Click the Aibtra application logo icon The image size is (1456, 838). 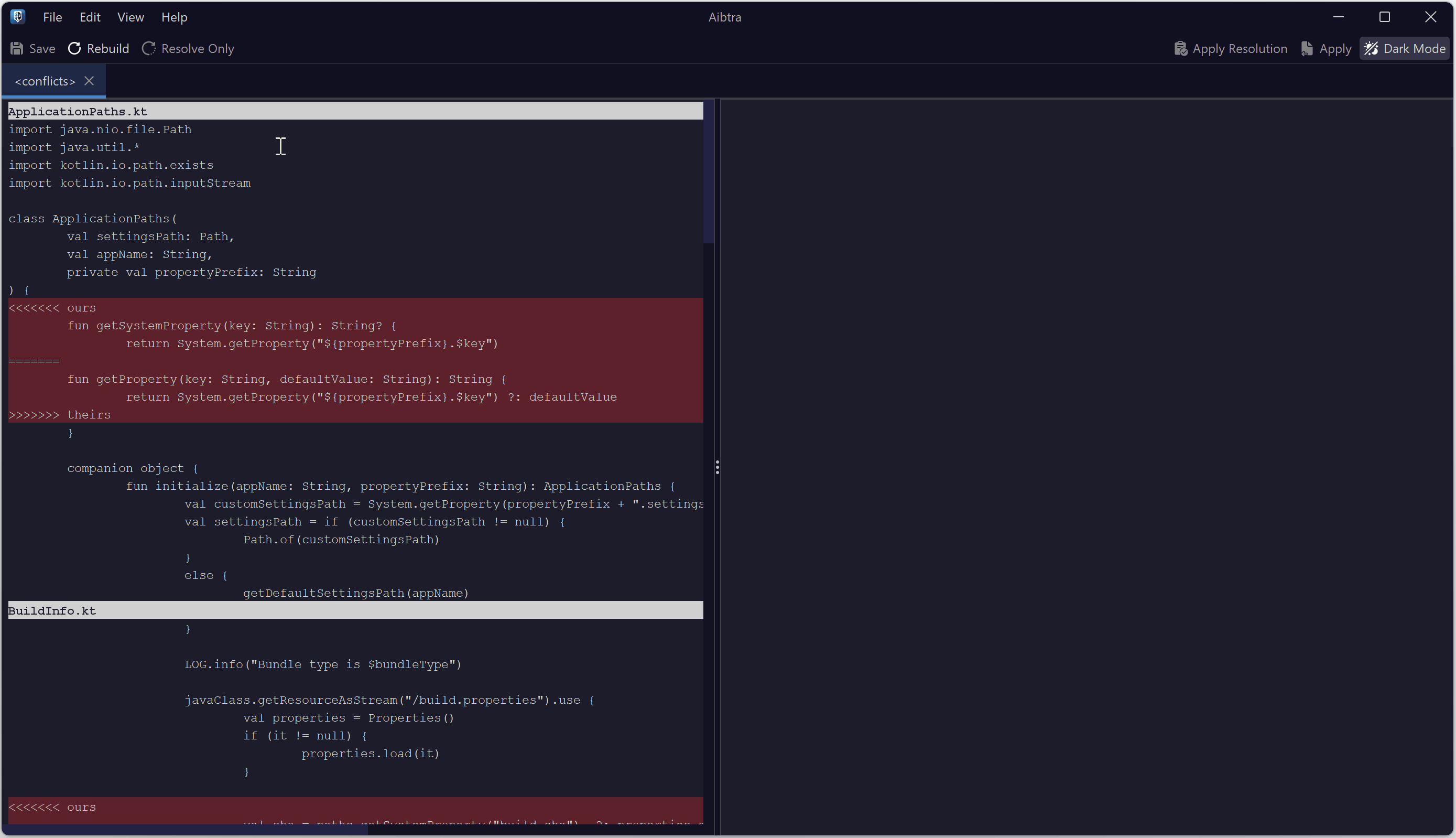pyautogui.click(x=17, y=16)
